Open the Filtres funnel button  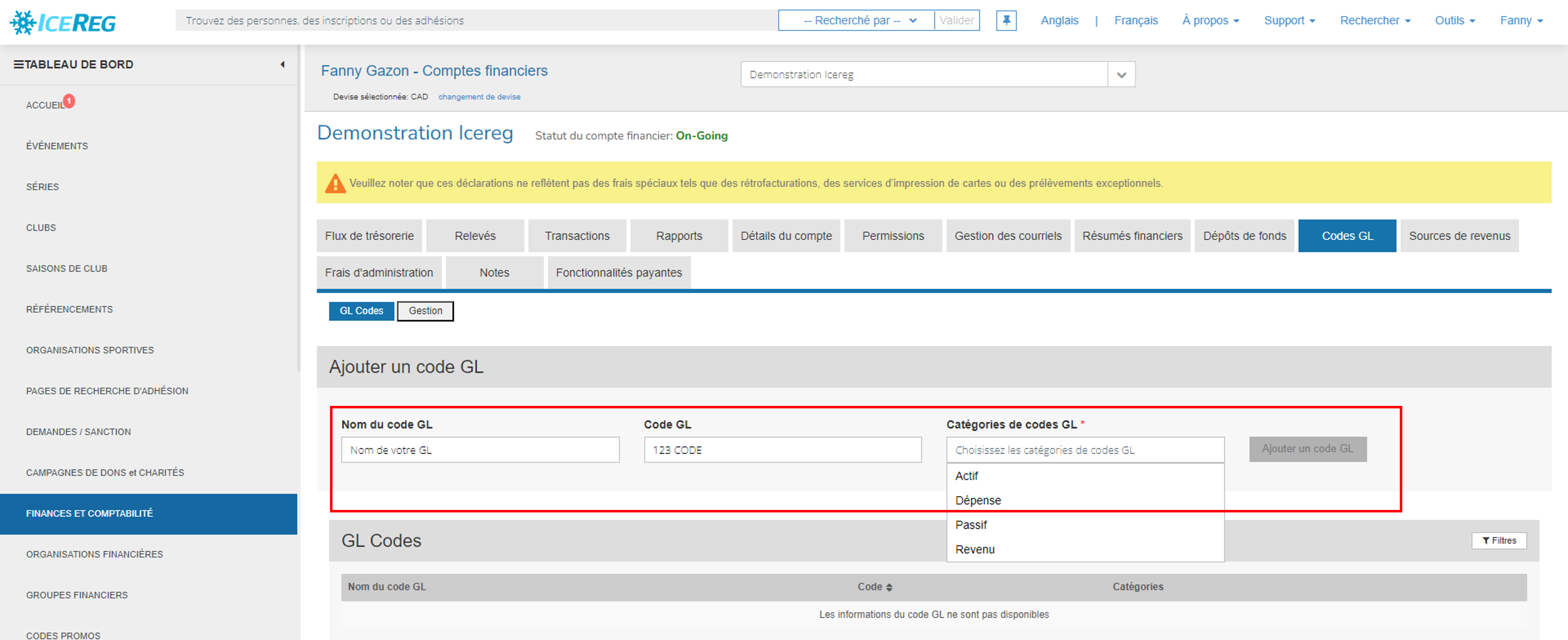pos(1499,540)
